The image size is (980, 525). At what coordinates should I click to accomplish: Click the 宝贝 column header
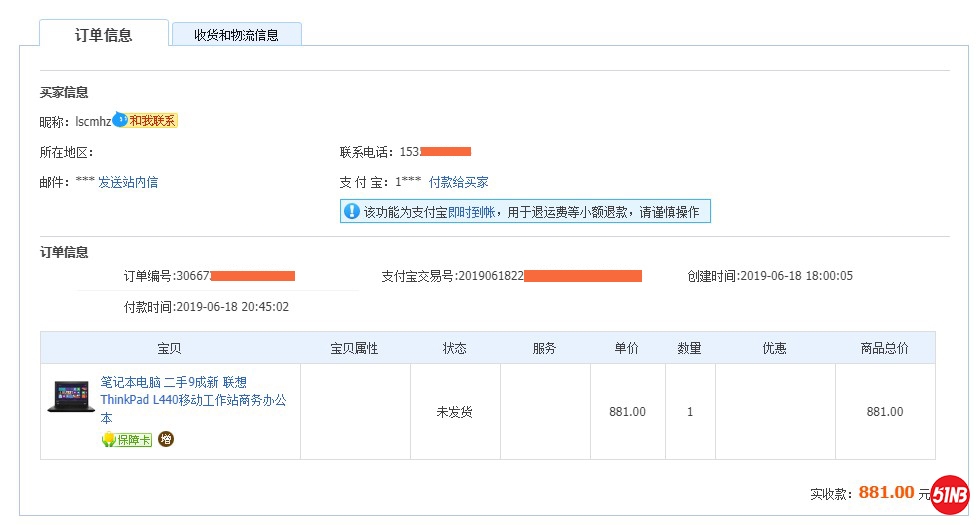[170, 348]
